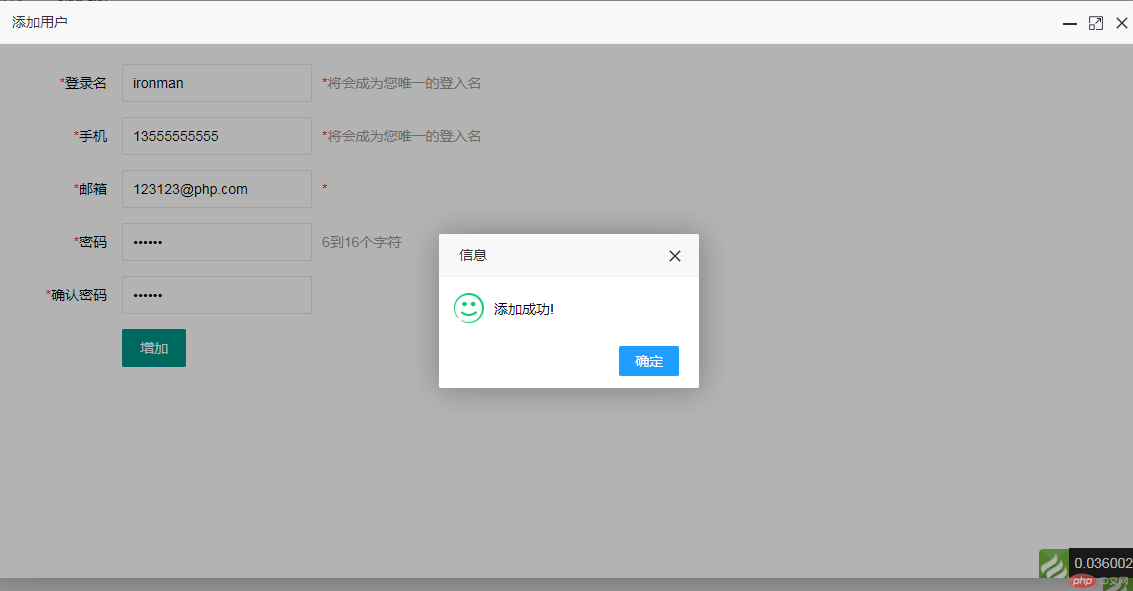The width and height of the screenshot is (1133, 591).
Task: Click the 密码 password field
Action: point(216,242)
